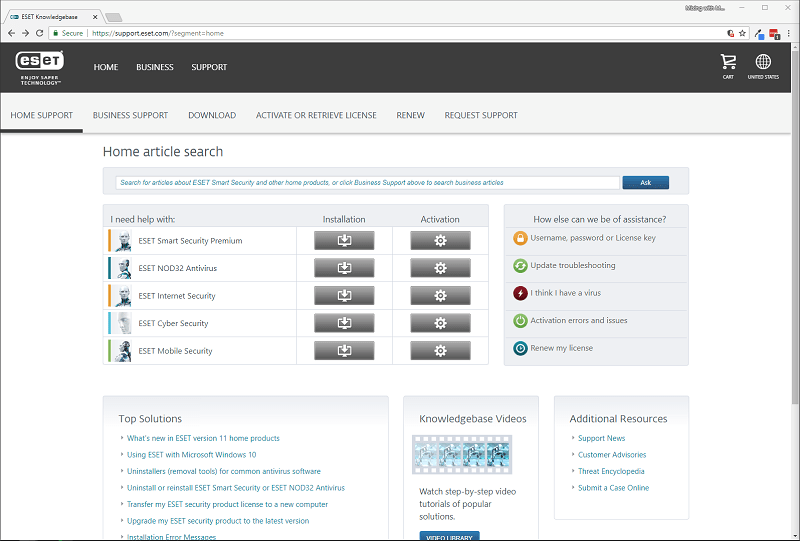Open Customer Advisories link
Image resolution: width=800 pixels, height=541 pixels.
612,454
